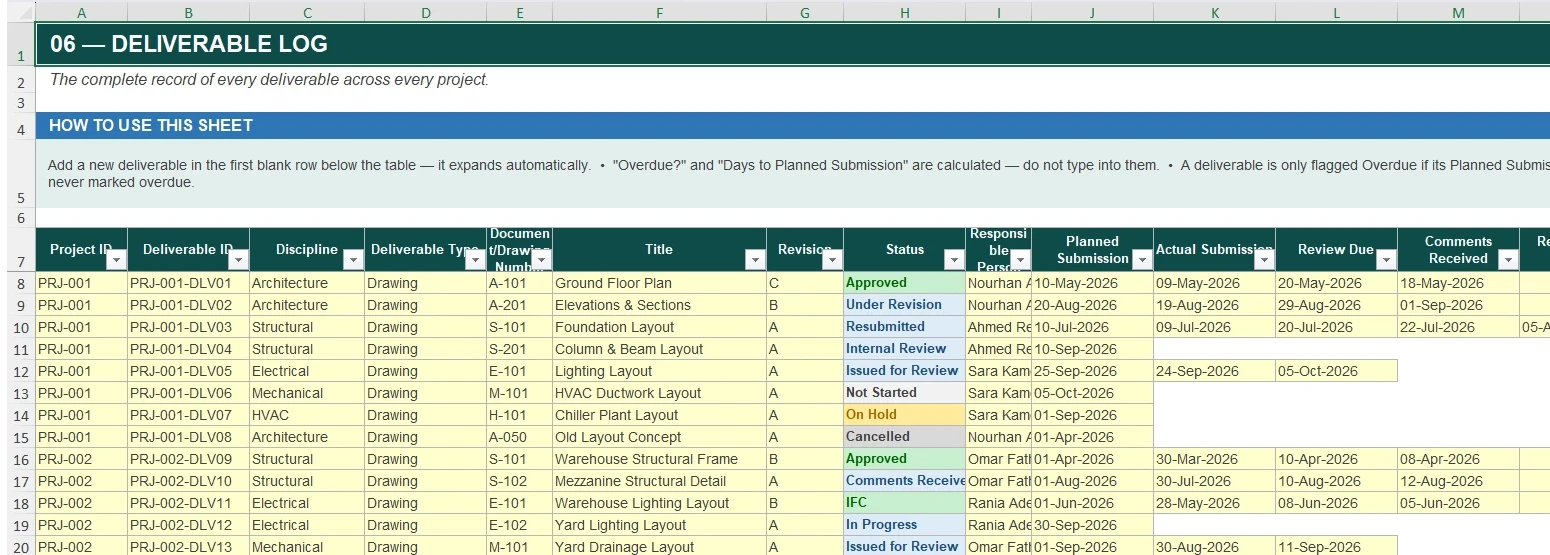
Task: Click the 'IFC' status cell
Action: tap(905, 503)
